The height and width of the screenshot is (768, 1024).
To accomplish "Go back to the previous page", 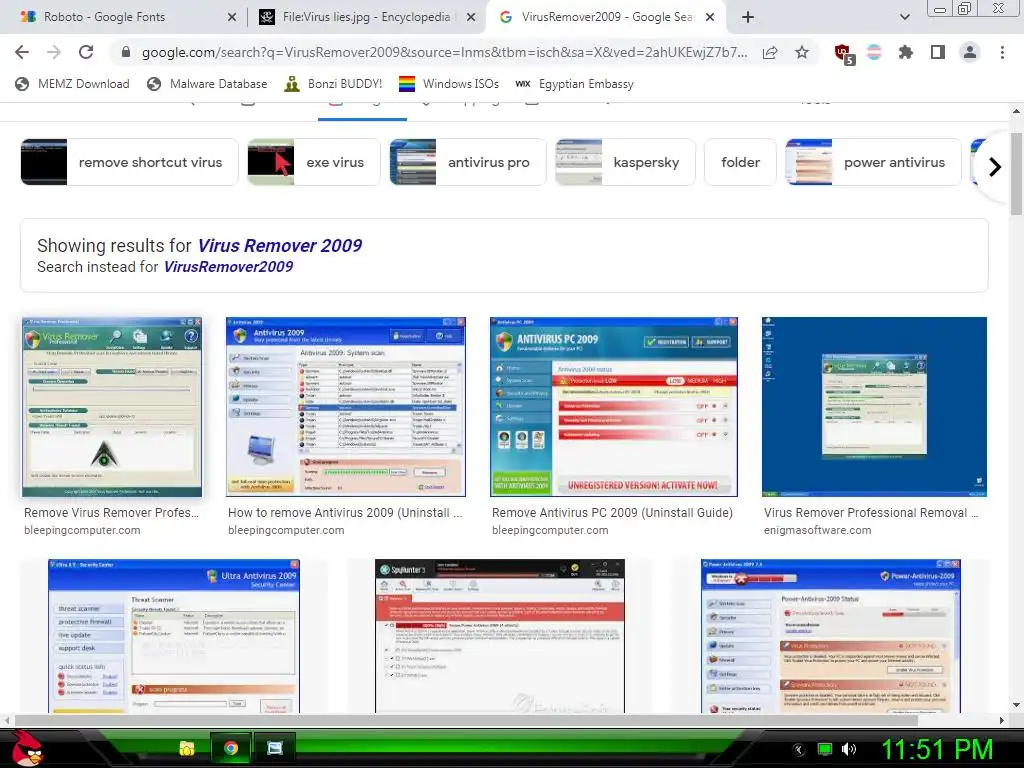I will point(22,52).
